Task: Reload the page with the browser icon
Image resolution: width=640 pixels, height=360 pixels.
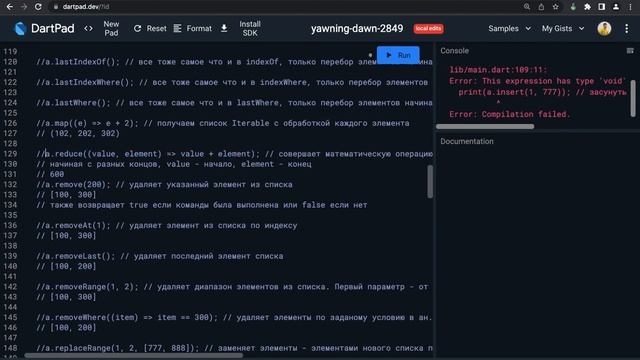Action: click(38, 7)
